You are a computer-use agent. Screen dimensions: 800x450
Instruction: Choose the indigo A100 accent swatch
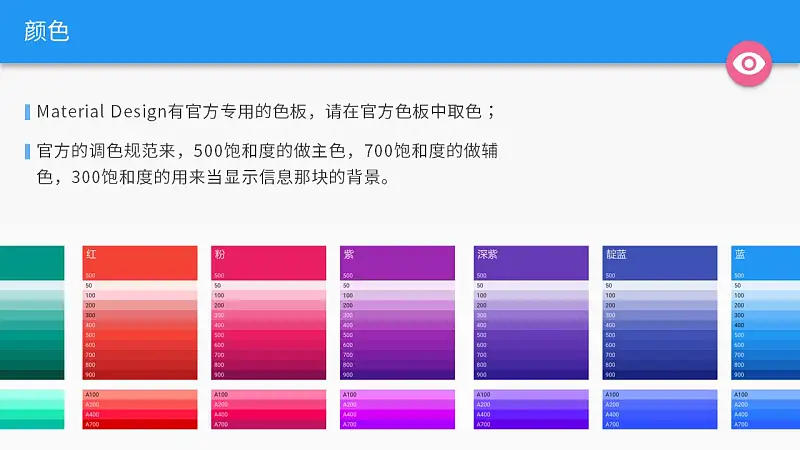tap(660, 394)
